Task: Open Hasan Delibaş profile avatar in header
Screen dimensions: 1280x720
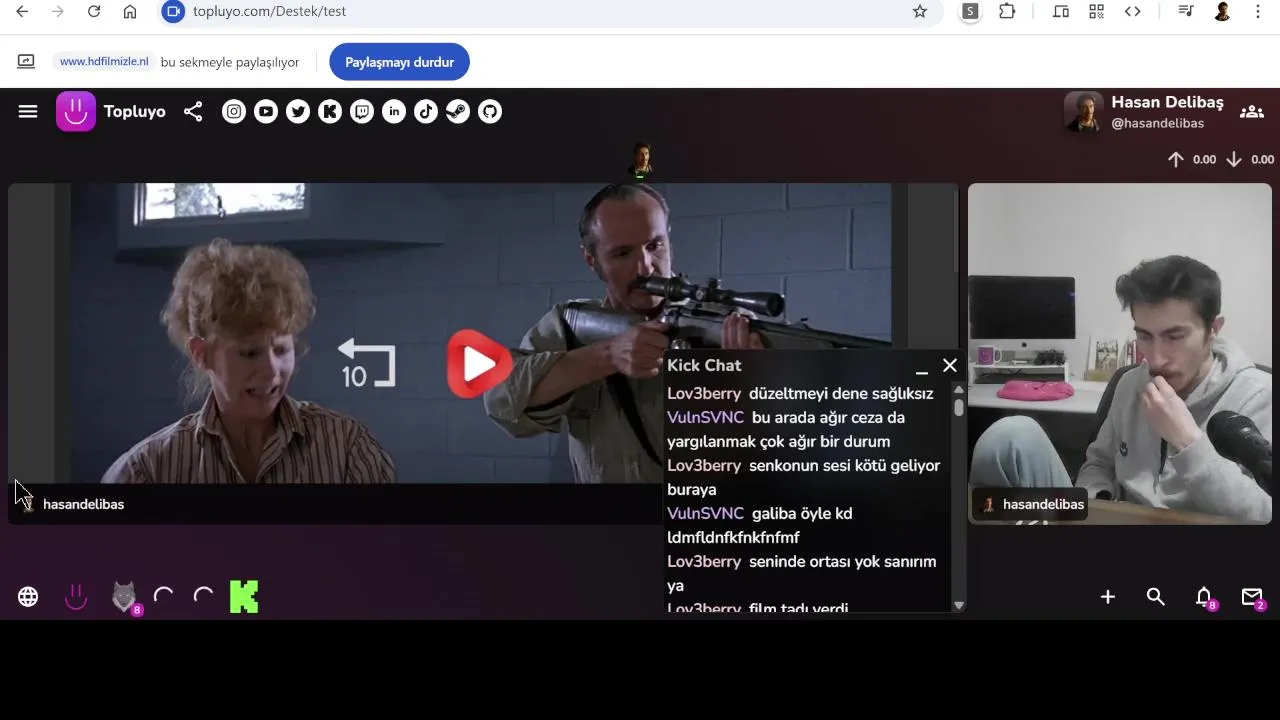Action: 1084,112
